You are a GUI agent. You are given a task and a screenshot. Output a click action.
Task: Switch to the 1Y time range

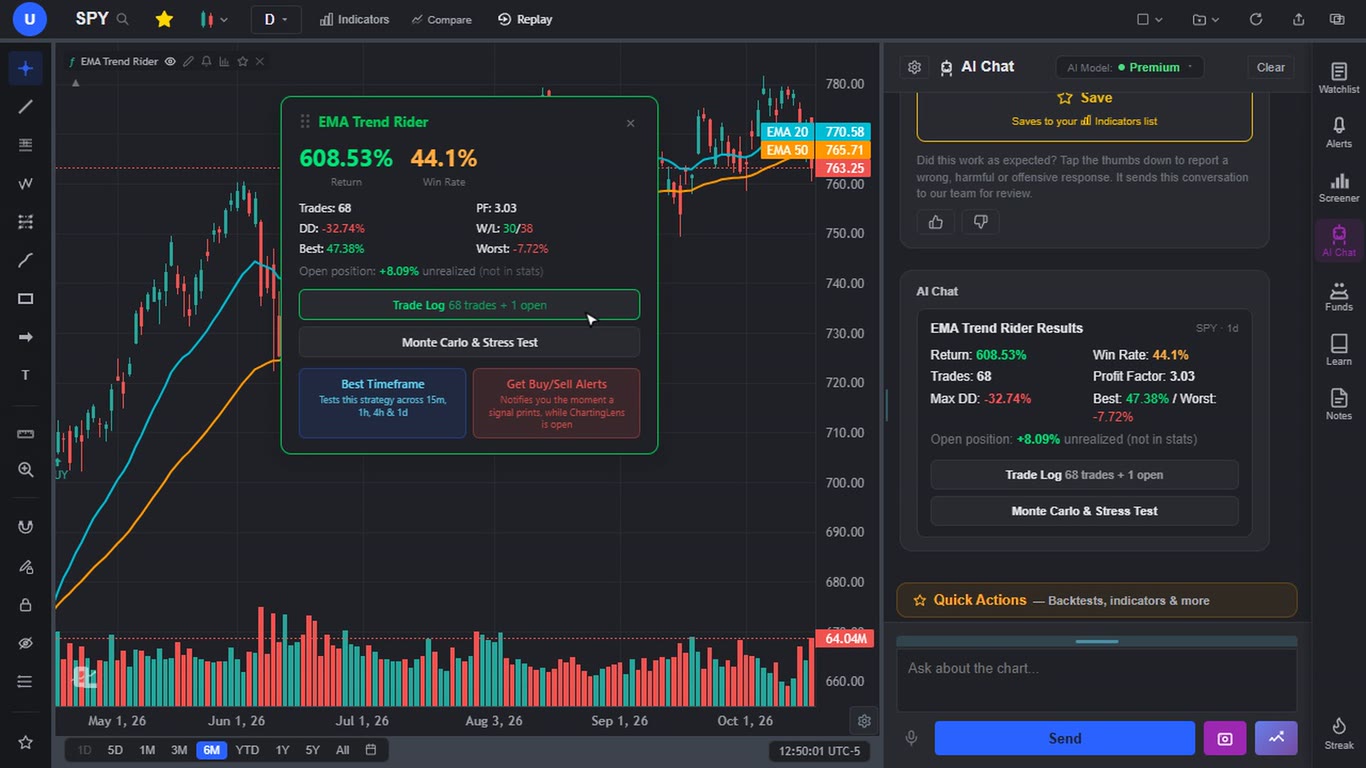(283, 750)
